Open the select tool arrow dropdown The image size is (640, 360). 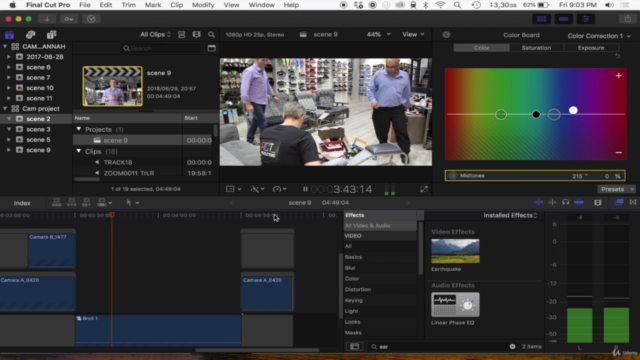point(133,202)
